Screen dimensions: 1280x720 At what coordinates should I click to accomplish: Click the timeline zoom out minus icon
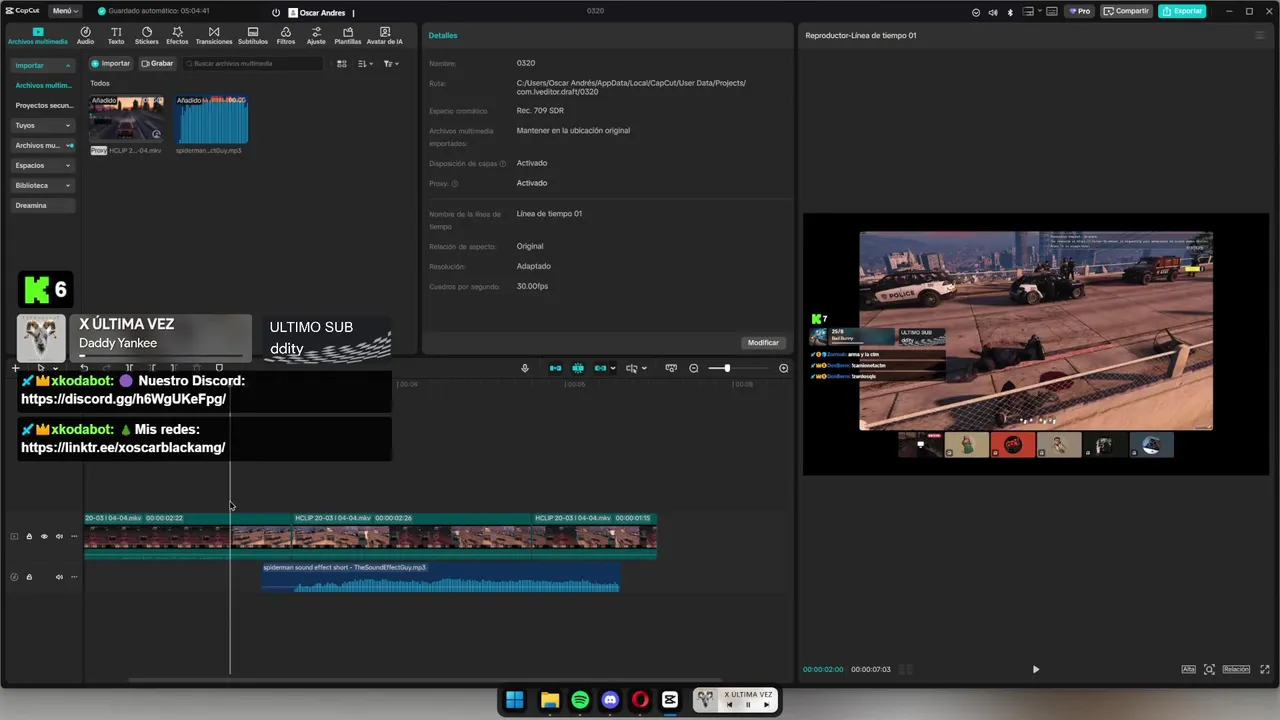(x=694, y=368)
